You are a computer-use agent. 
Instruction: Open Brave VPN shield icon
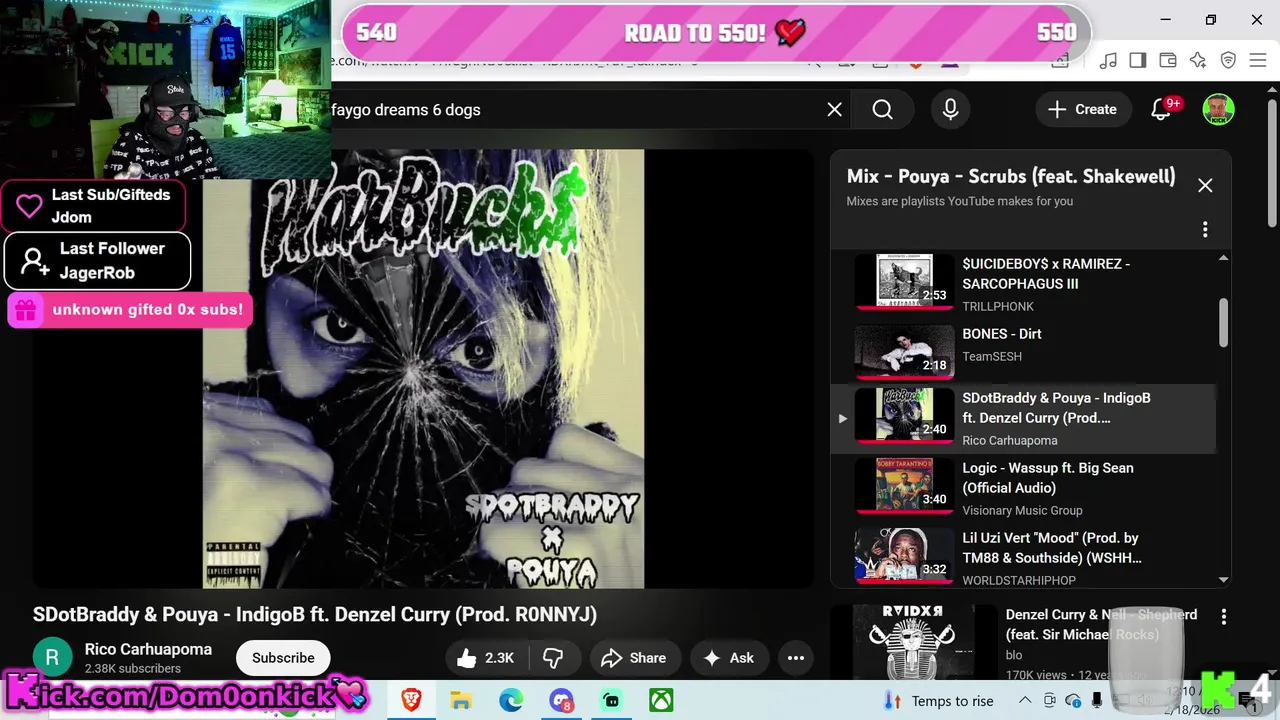coord(1228,61)
